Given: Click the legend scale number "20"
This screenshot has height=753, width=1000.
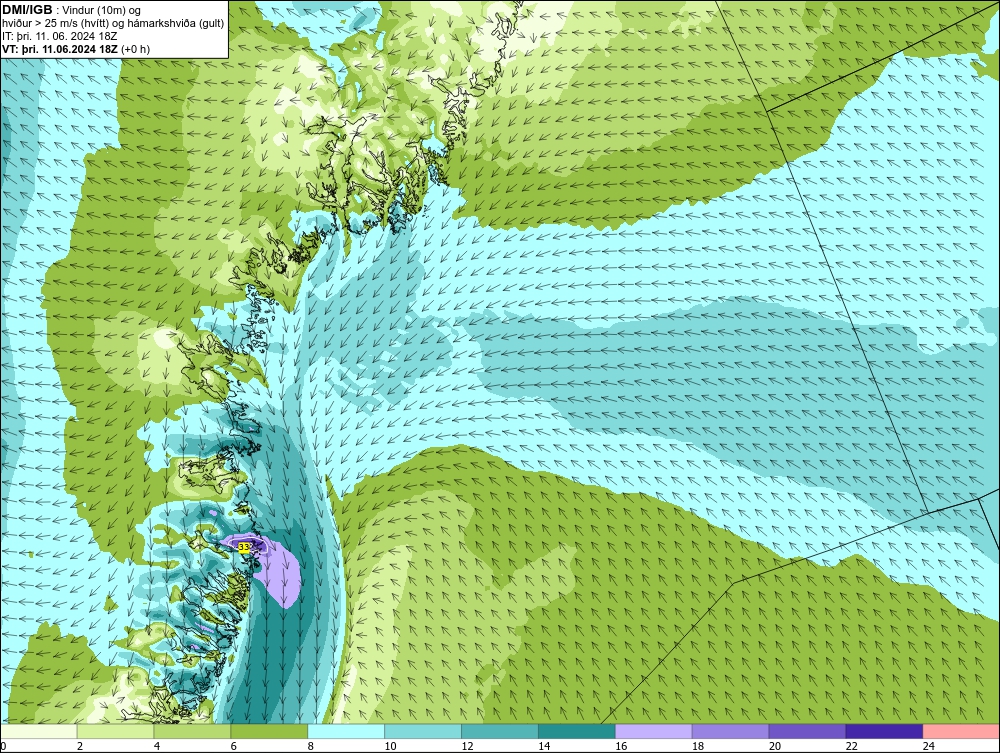Looking at the screenshot, I should (775, 746).
